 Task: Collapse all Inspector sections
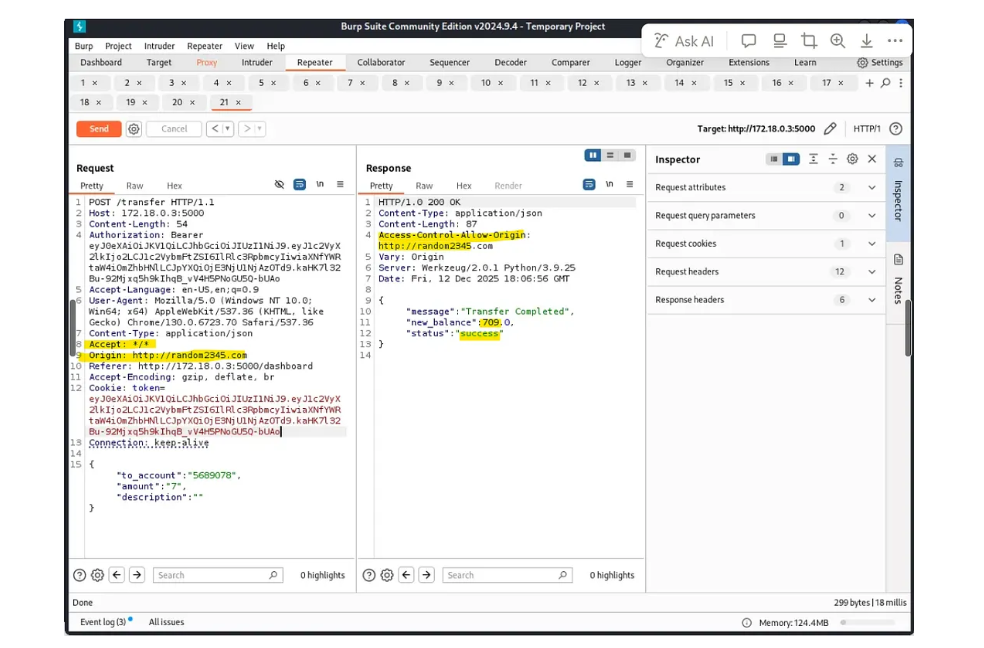[x=833, y=159]
